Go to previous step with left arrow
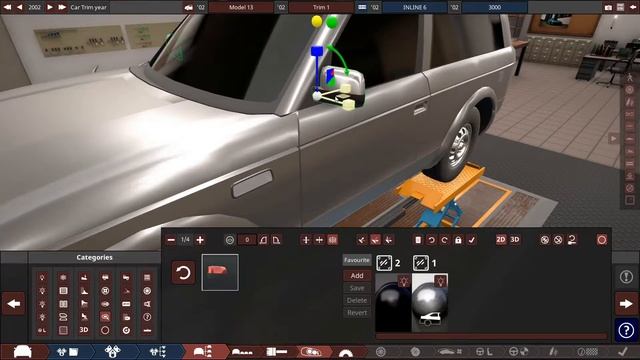The height and width of the screenshot is (360, 640). point(13,304)
